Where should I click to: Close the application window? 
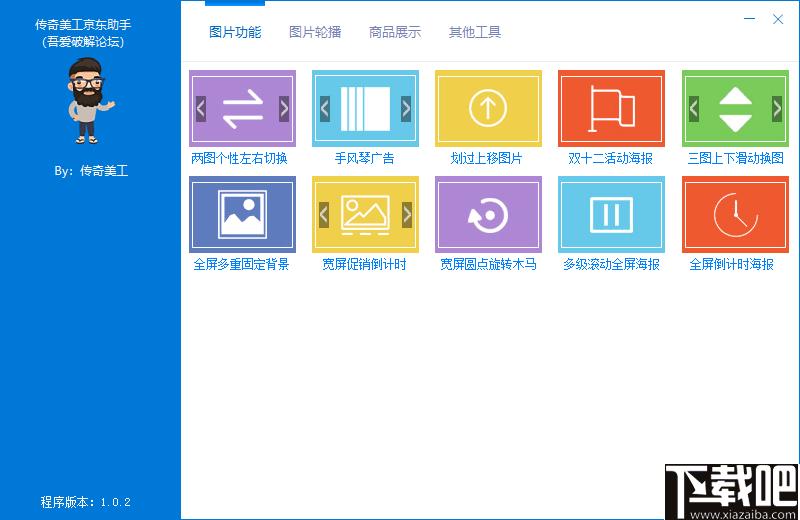(x=778, y=19)
